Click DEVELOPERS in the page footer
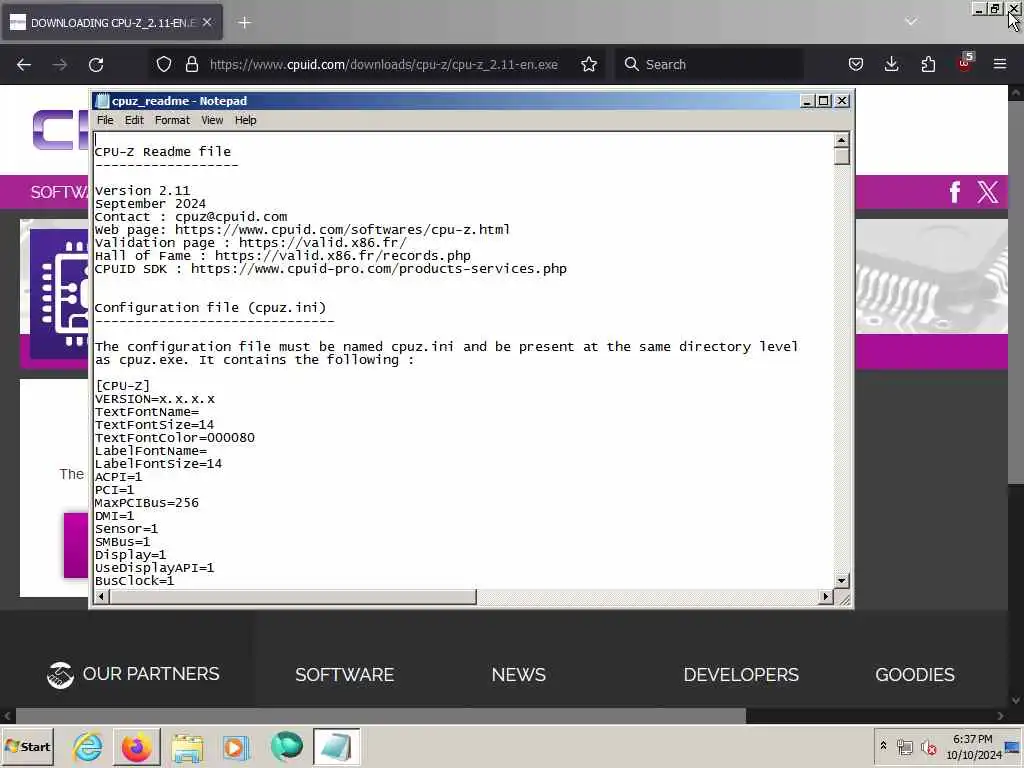Viewport: 1024px width, 768px height. coord(741,675)
